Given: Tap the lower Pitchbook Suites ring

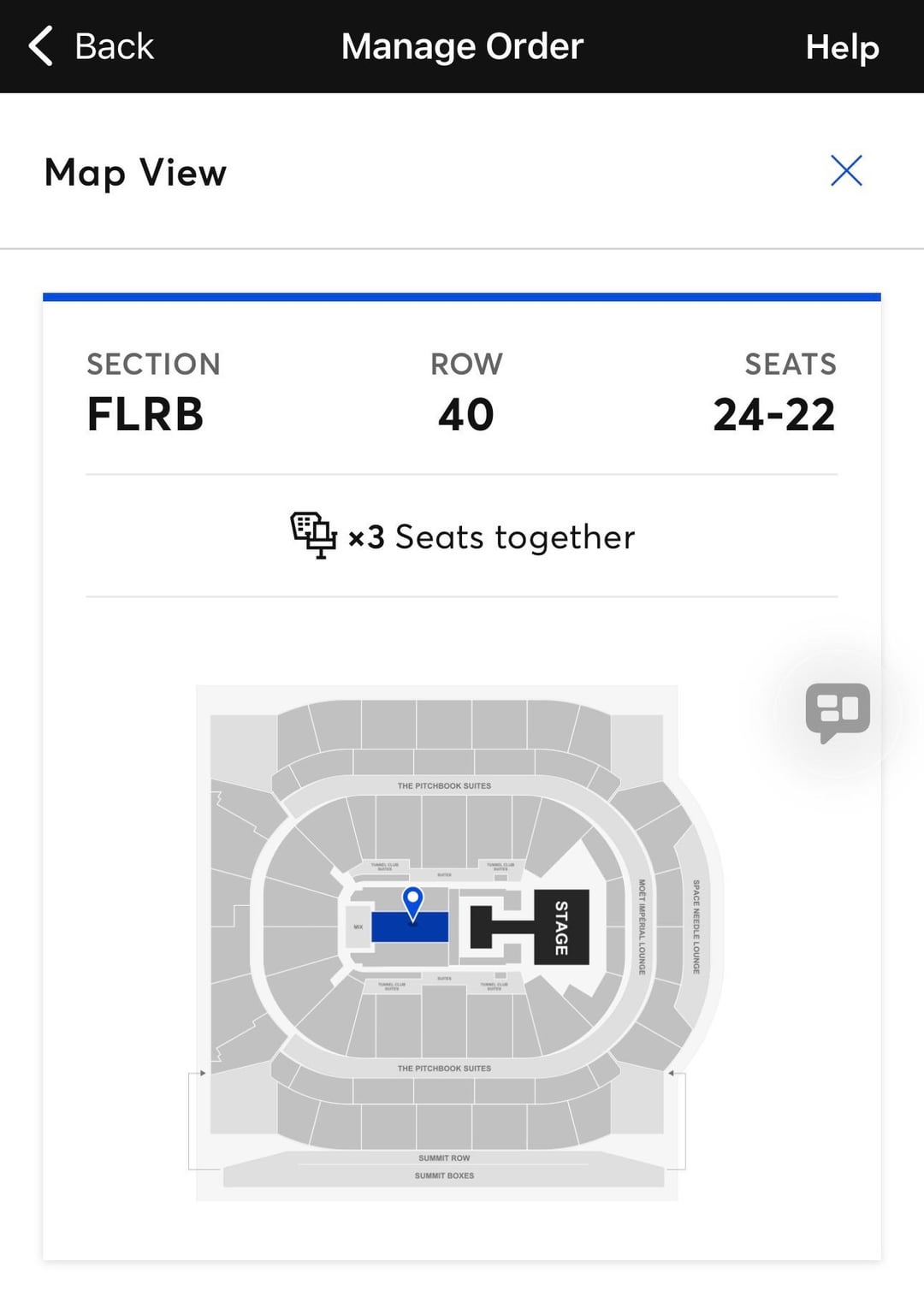Looking at the screenshot, I should (444, 1069).
